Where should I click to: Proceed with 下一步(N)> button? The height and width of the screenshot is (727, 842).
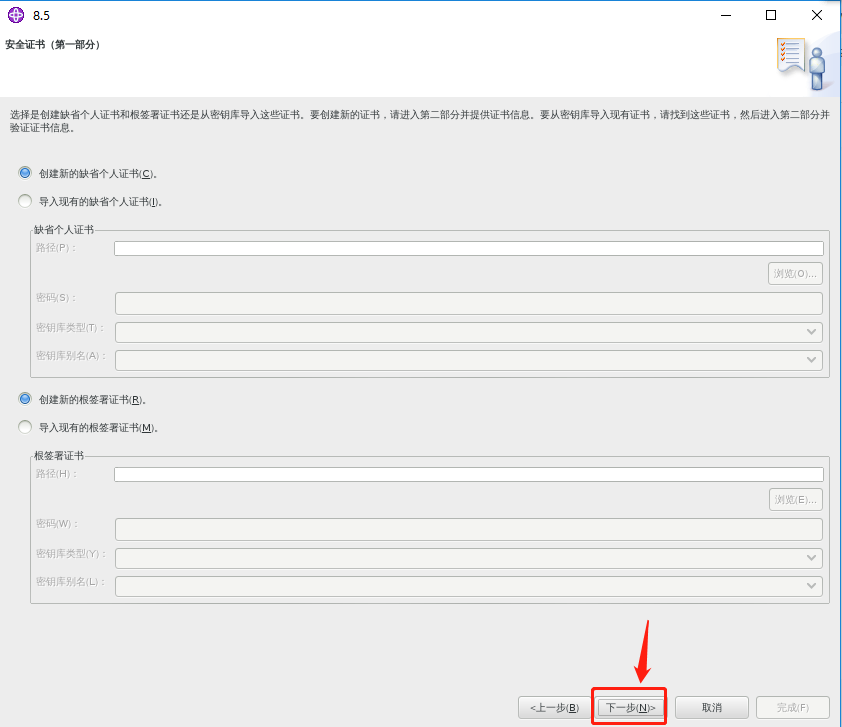(630, 708)
